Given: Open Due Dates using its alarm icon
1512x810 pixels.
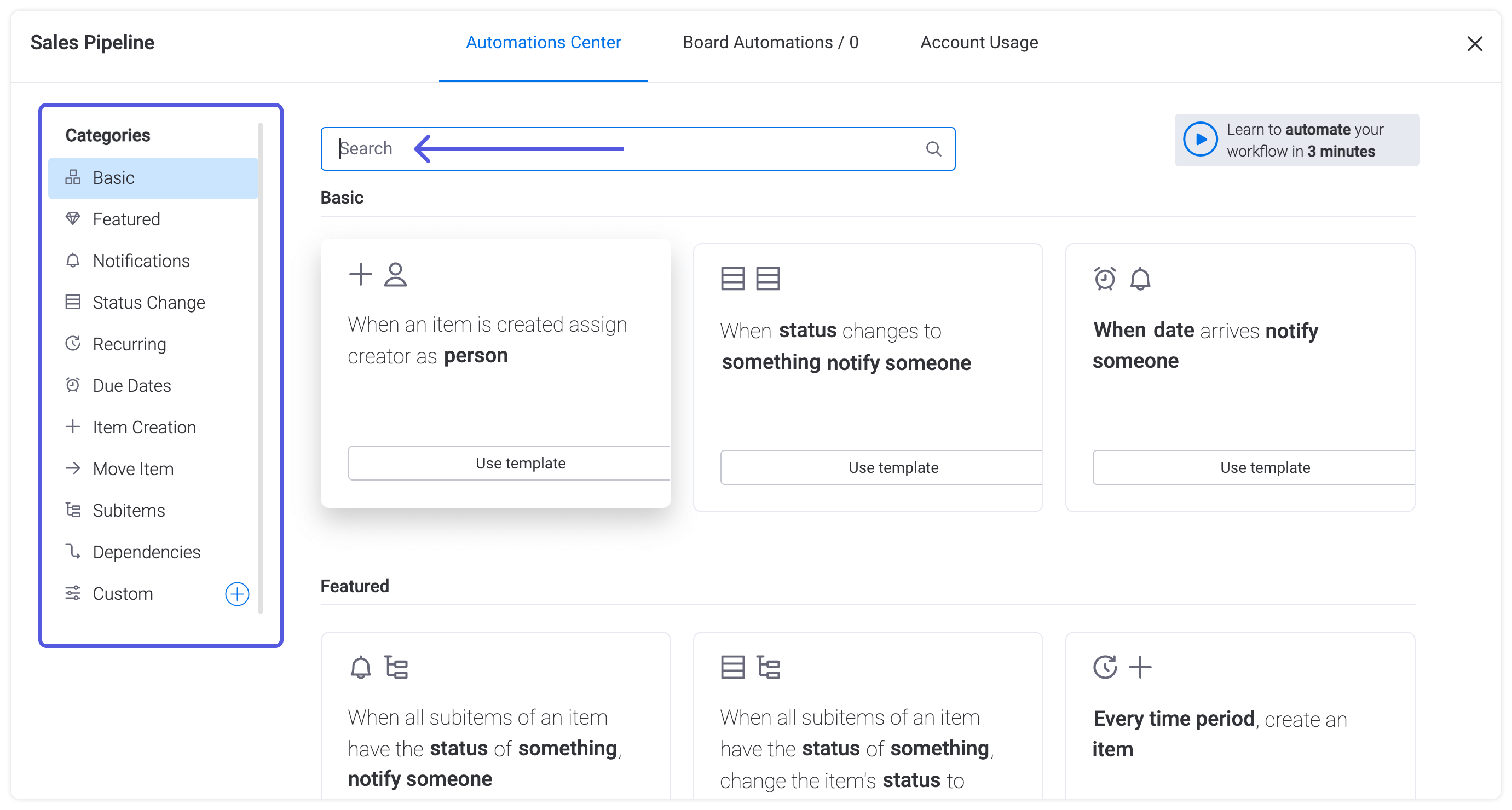Looking at the screenshot, I should (73, 385).
